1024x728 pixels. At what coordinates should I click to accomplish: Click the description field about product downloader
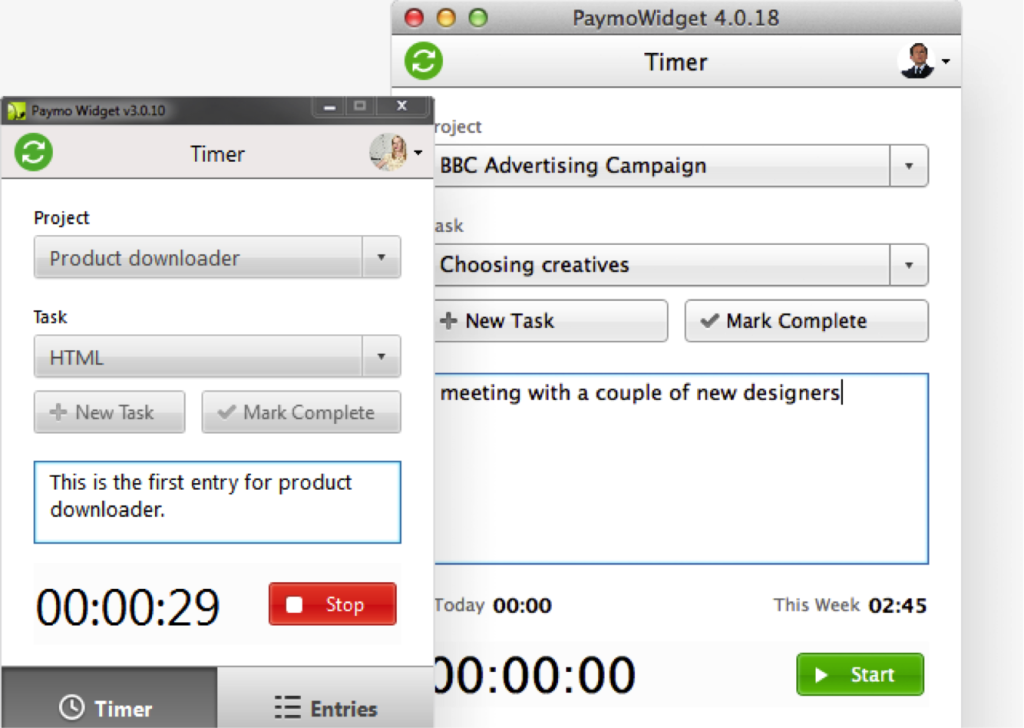point(217,502)
